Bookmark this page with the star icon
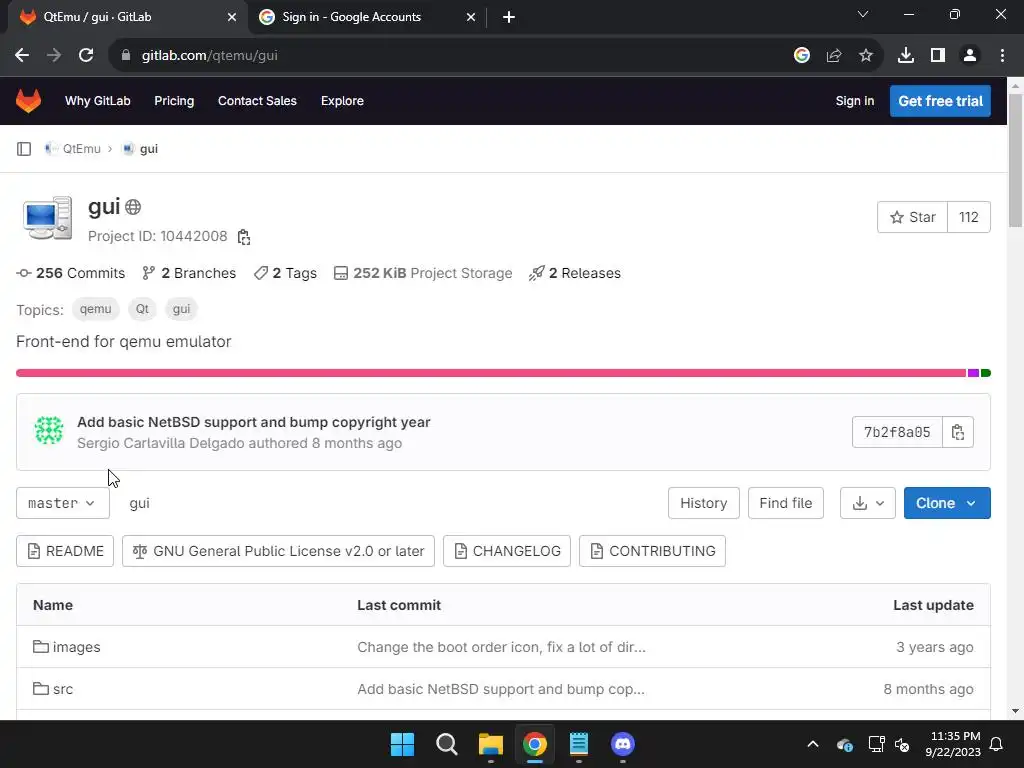The width and height of the screenshot is (1024, 768). point(866,56)
